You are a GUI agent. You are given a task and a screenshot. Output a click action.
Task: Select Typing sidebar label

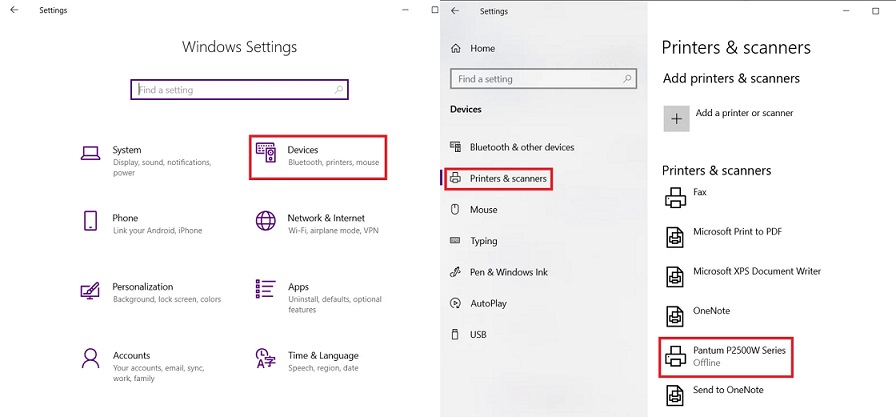click(x=484, y=241)
